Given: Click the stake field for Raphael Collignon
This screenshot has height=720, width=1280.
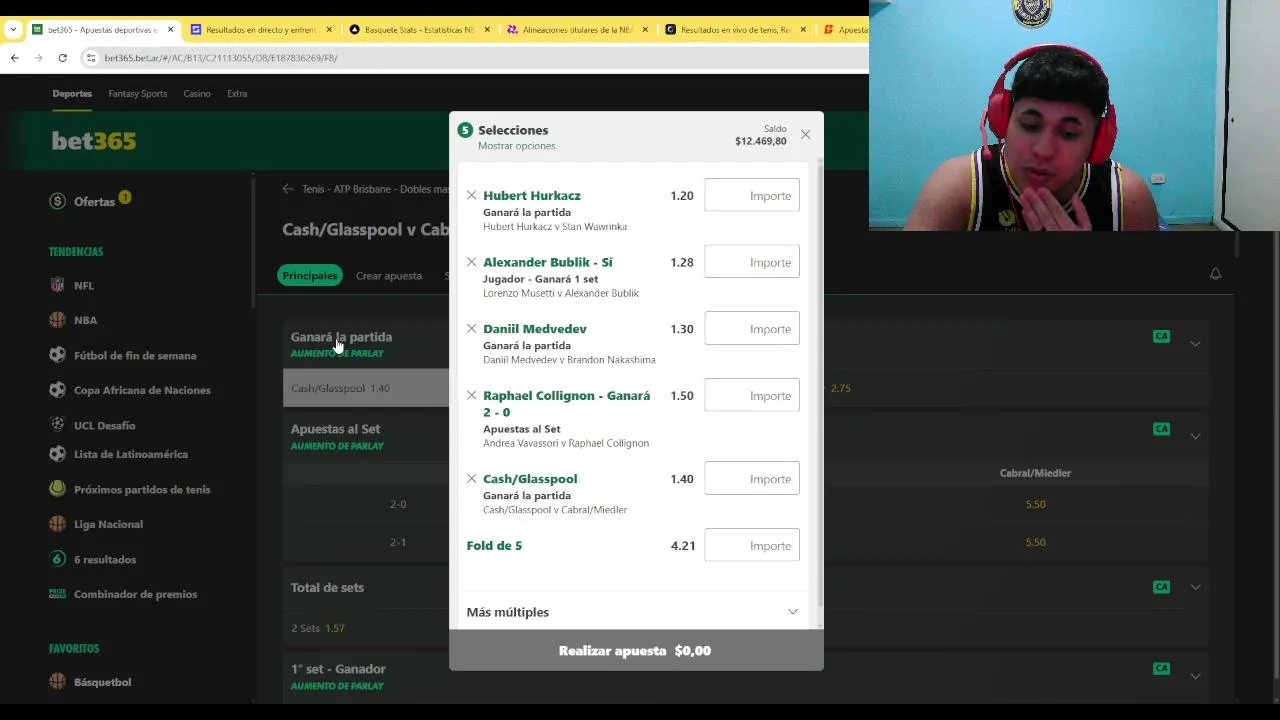Looking at the screenshot, I should click(x=752, y=395).
